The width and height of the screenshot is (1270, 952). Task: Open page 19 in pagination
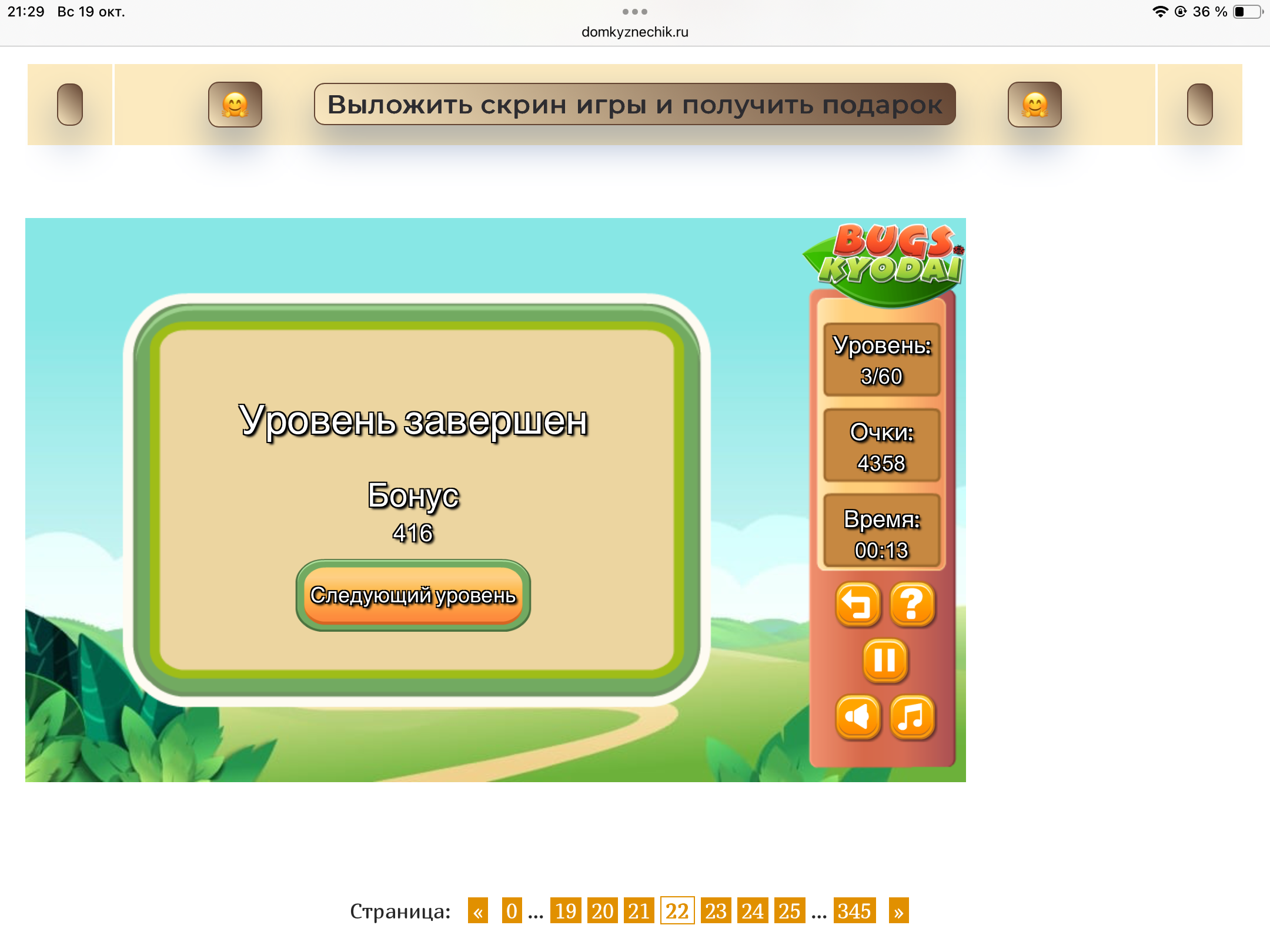click(x=566, y=911)
